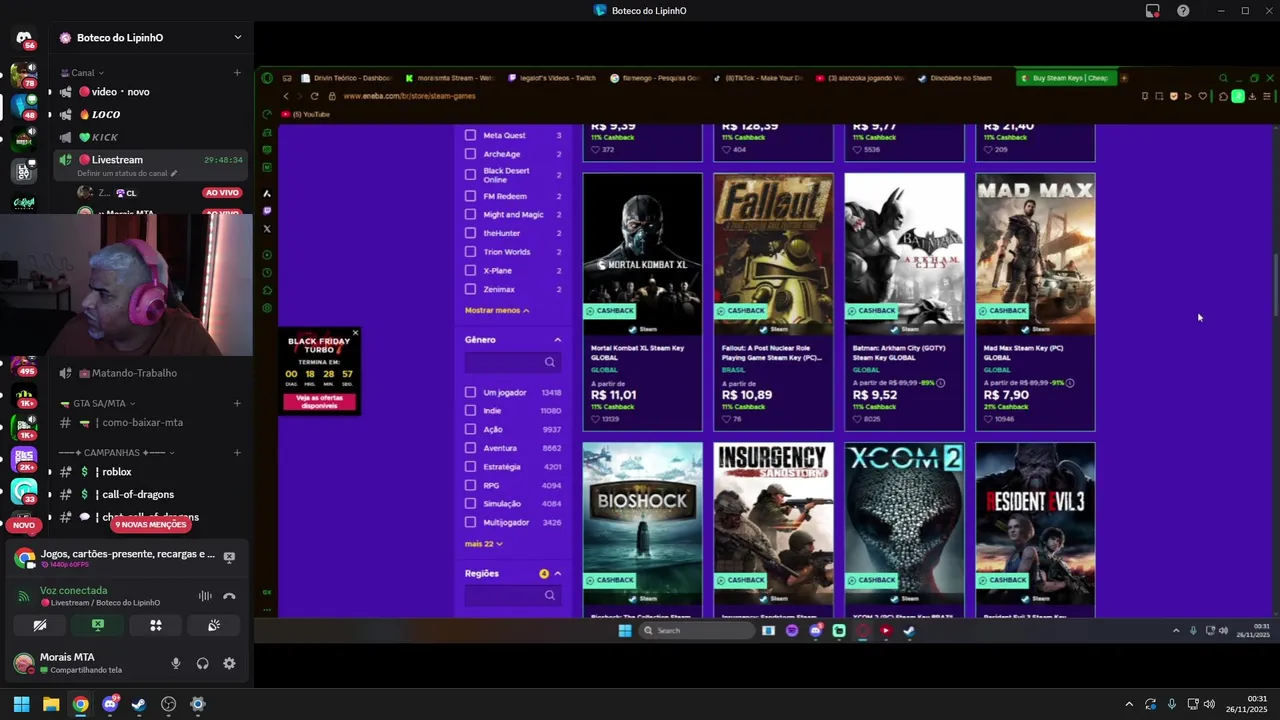Close the Black Friday Turbo popup
The width and height of the screenshot is (1280, 720).
click(355, 333)
